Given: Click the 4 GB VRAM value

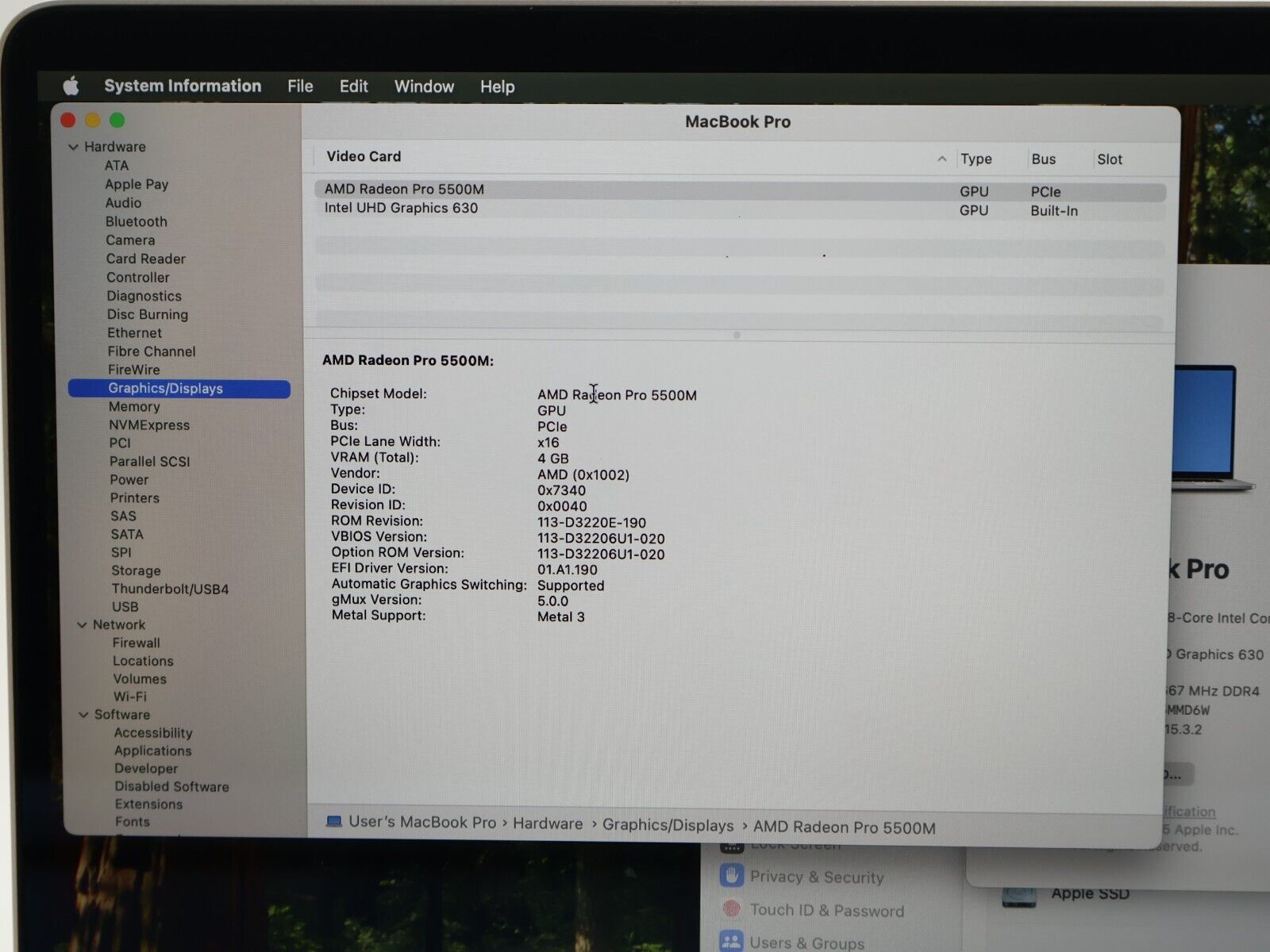Looking at the screenshot, I should pos(552,459).
